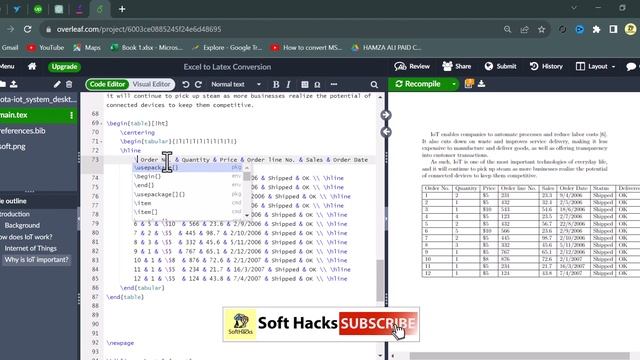Open the Share dialog
Screen dimensions: 640x360
click(x=456, y=67)
